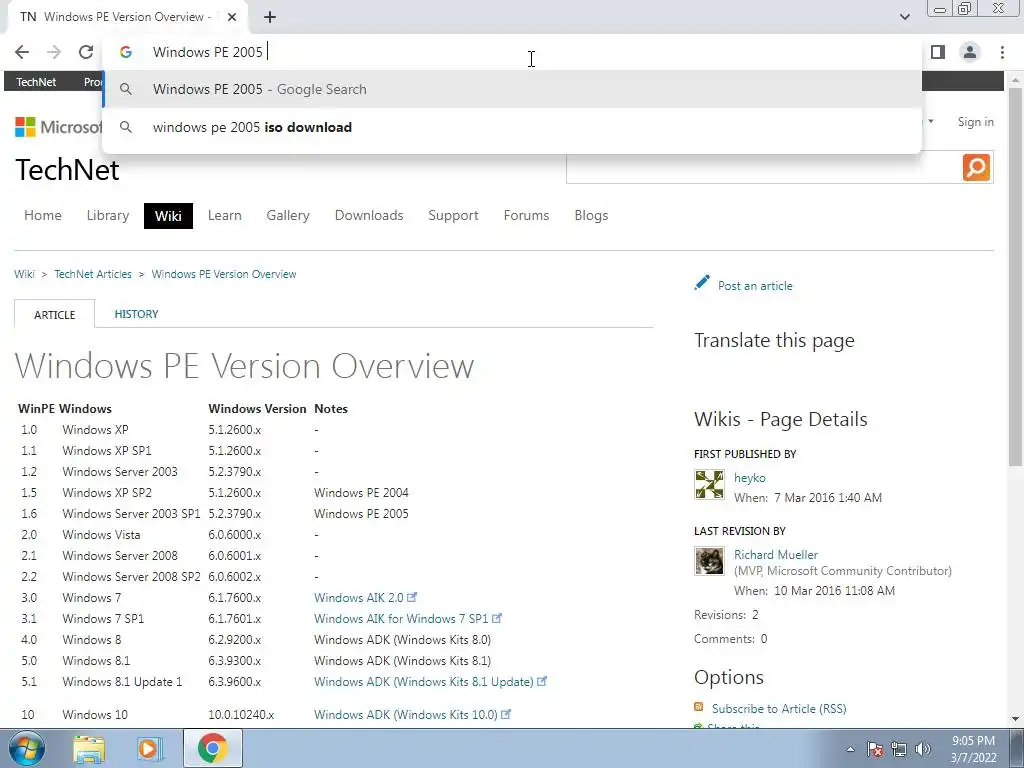
Task: Select the Wiki navigation tab
Action: pos(168,216)
